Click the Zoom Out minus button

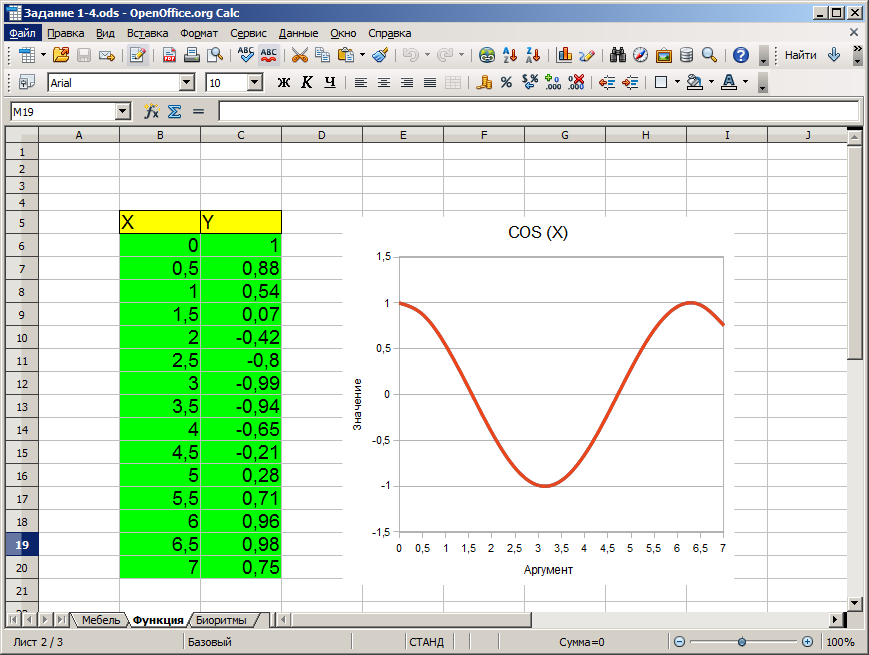[679, 642]
